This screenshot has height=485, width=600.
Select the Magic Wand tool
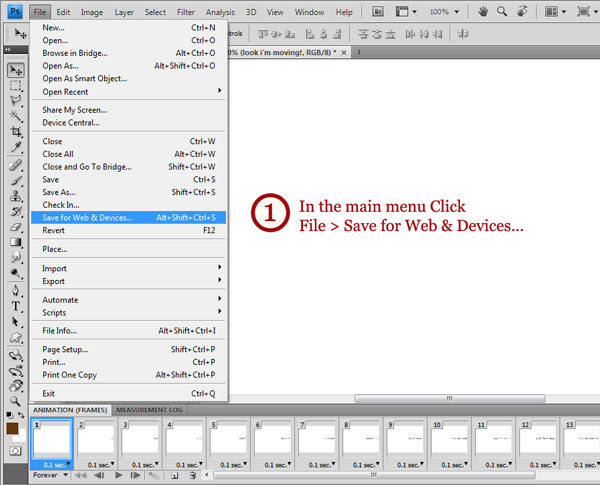click(x=16, y=116)
